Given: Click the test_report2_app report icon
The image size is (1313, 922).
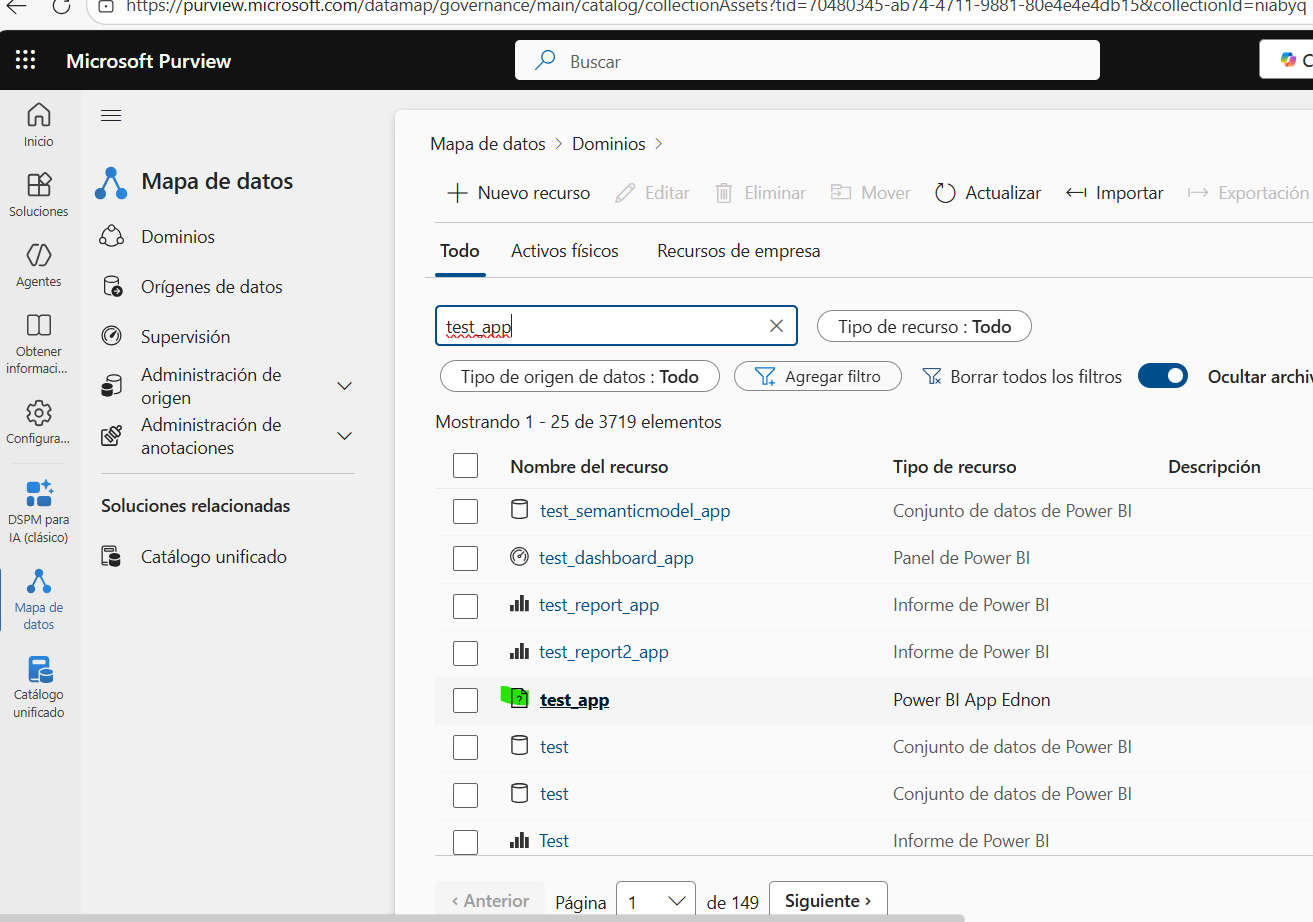Looking at the screenshot, I should (x=519, y=651).
